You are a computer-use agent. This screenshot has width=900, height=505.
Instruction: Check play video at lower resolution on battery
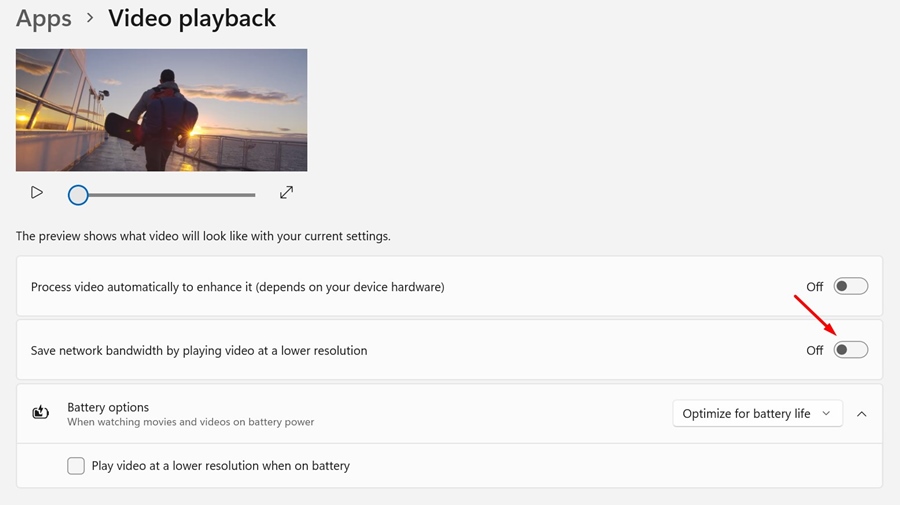[76, 466]
